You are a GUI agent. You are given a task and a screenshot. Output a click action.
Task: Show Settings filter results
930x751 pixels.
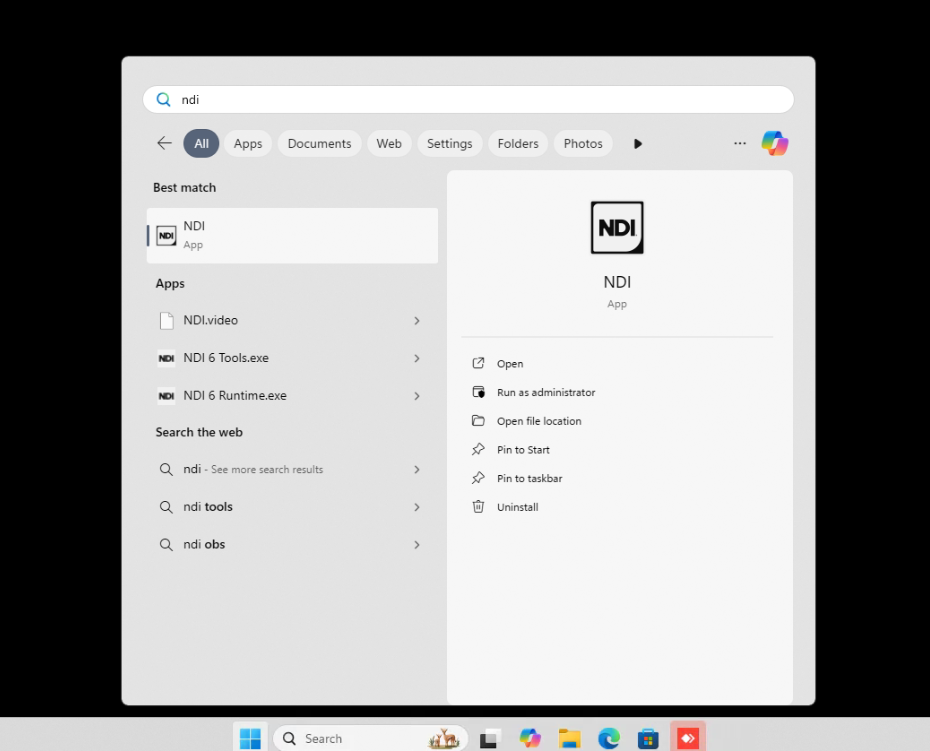click(449, 143)
